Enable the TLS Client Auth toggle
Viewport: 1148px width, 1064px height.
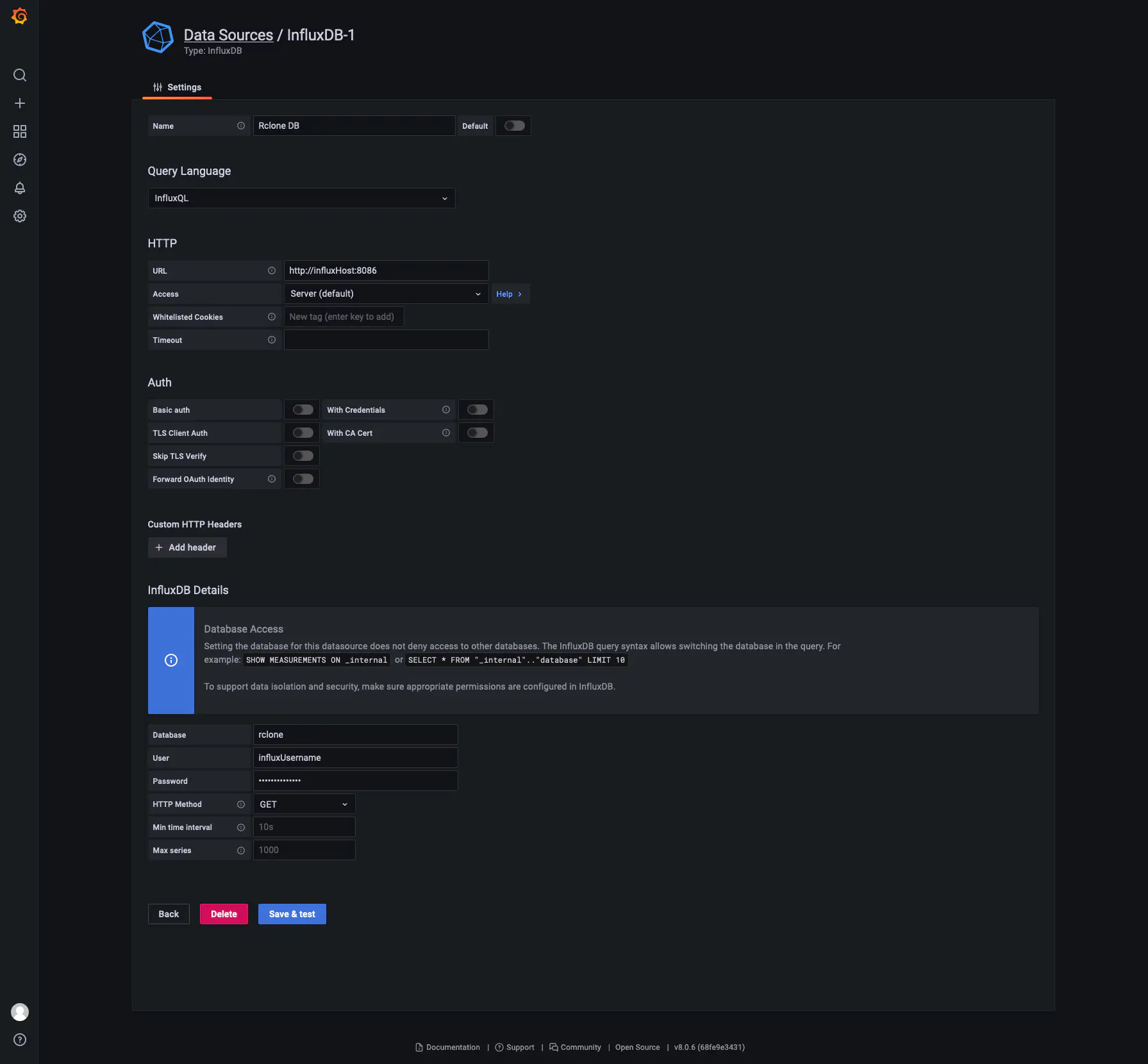[x=303, y=433]
